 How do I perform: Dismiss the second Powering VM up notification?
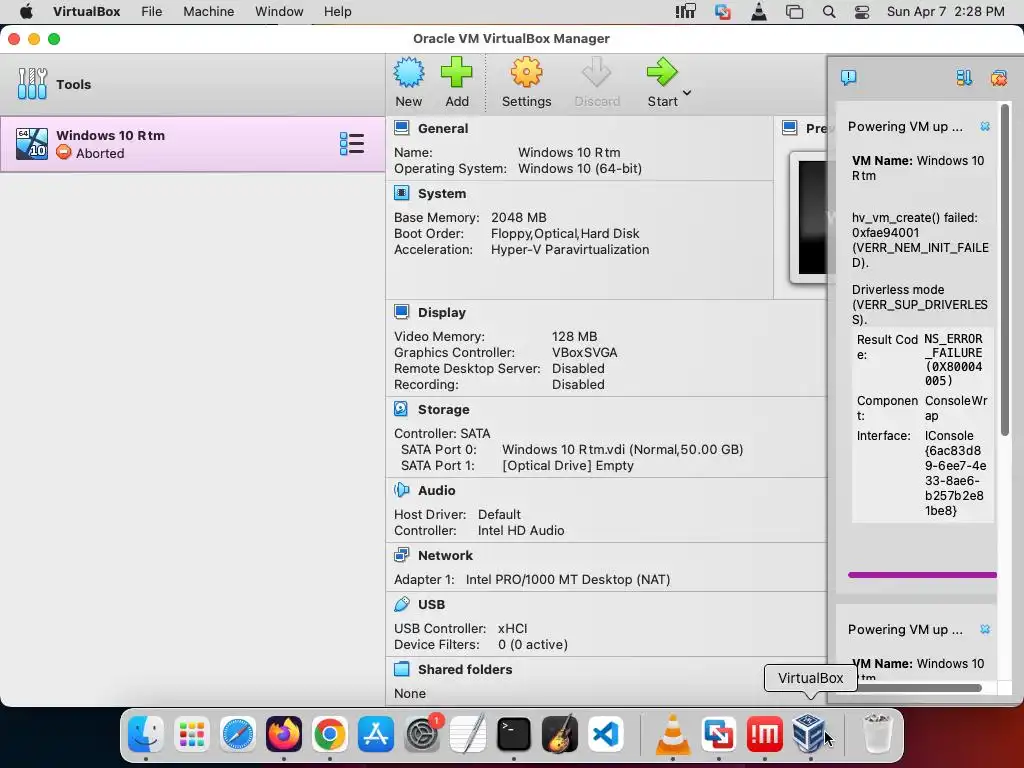985,629
